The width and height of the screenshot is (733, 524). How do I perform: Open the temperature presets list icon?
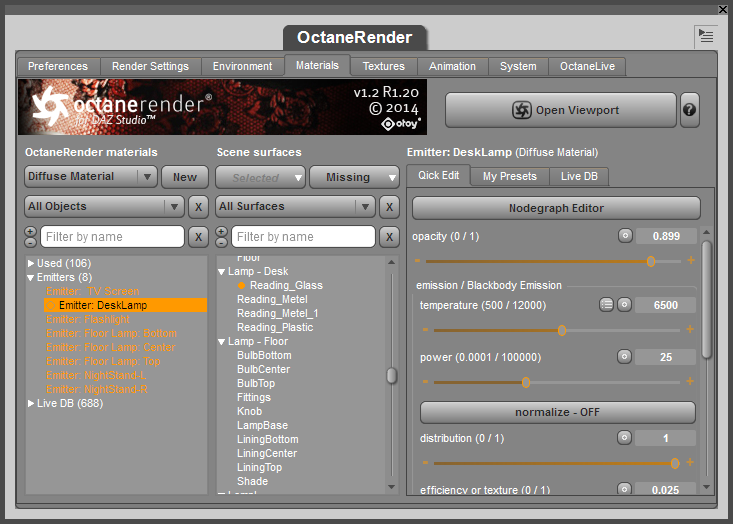[606, 305]
